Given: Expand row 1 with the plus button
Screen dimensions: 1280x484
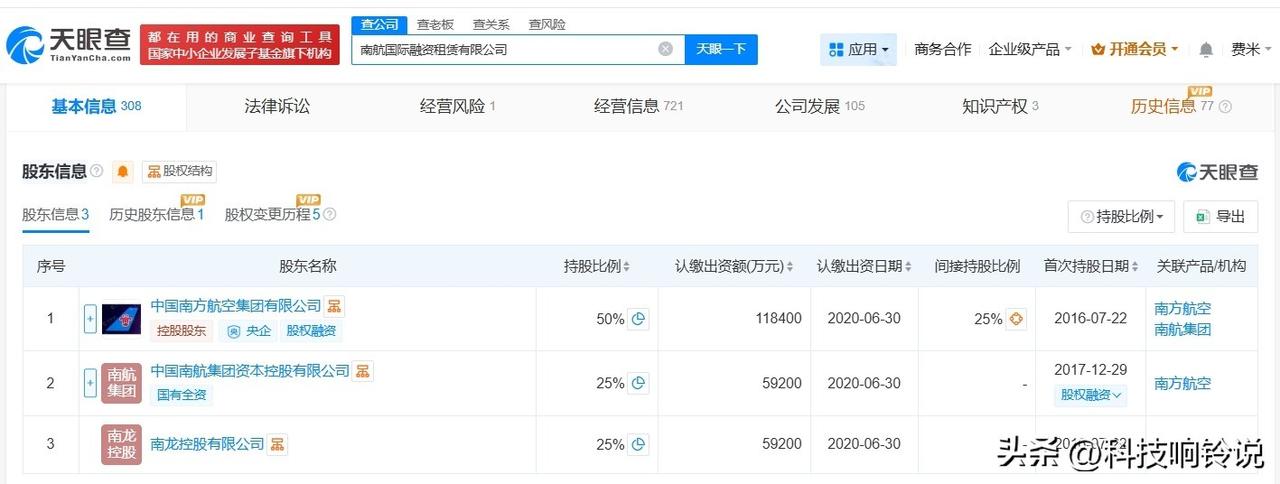Looking at the screenshot, I should pyautogui.click(x=90, y=319).
